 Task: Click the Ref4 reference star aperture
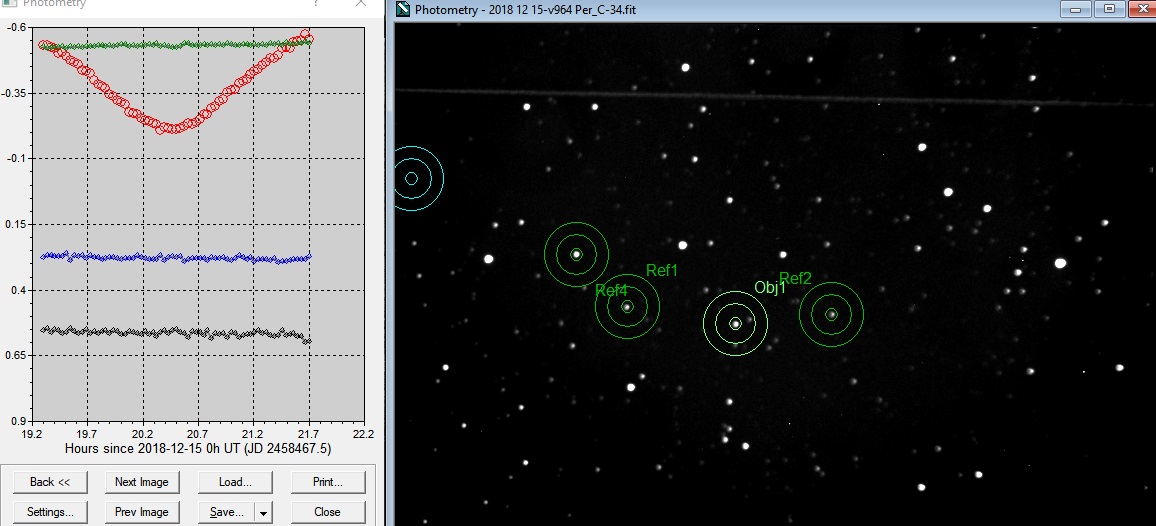[x=627, y=306]
